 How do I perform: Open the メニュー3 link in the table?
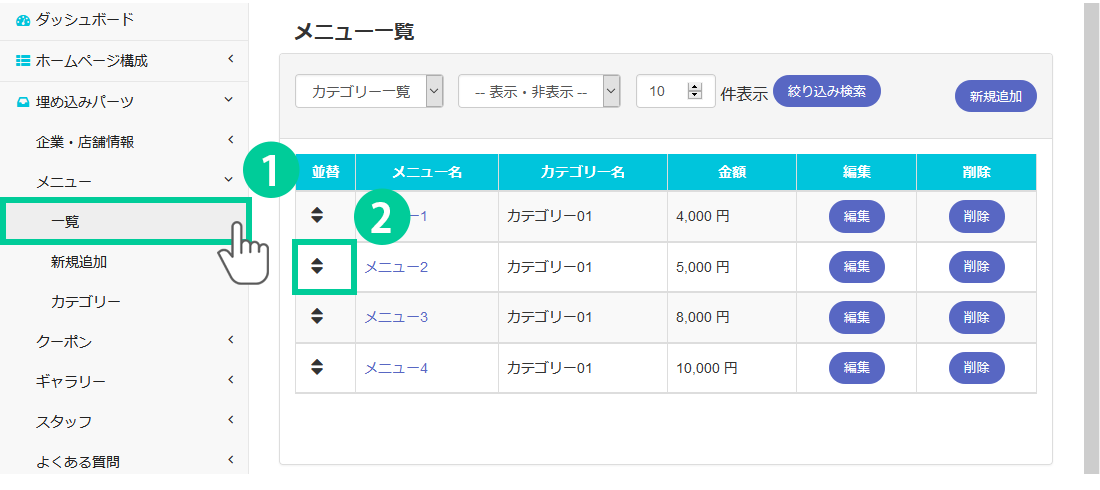(396, 317)
